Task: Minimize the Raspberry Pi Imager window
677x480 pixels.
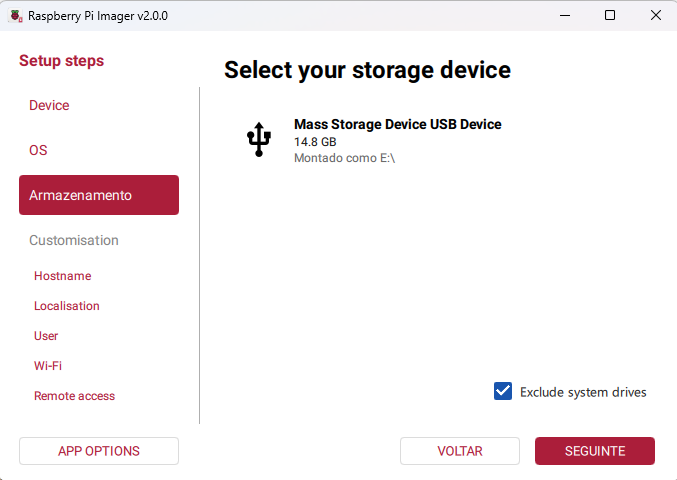Action: point(564,16)
